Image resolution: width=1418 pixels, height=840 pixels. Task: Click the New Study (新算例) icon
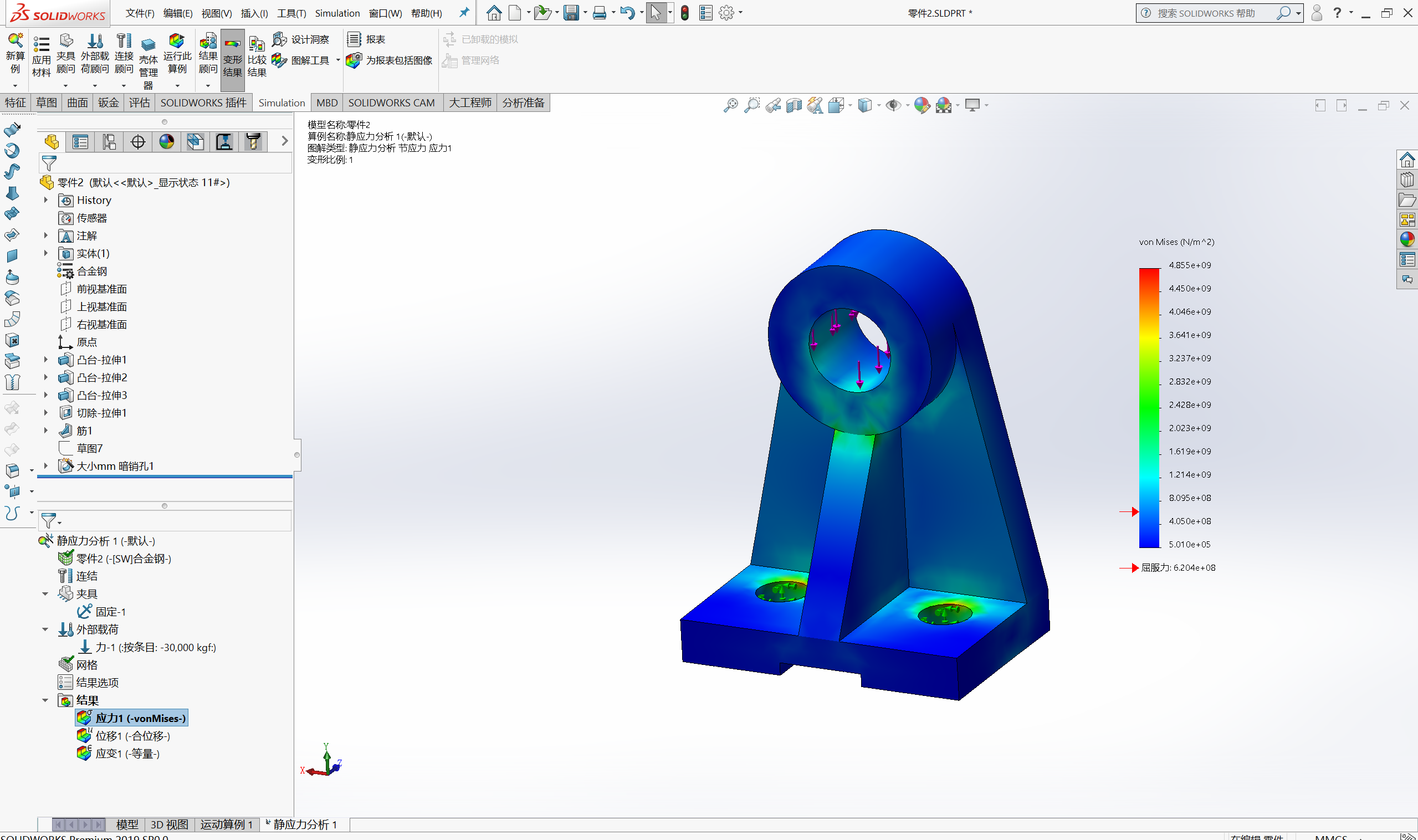pos(16,54)
